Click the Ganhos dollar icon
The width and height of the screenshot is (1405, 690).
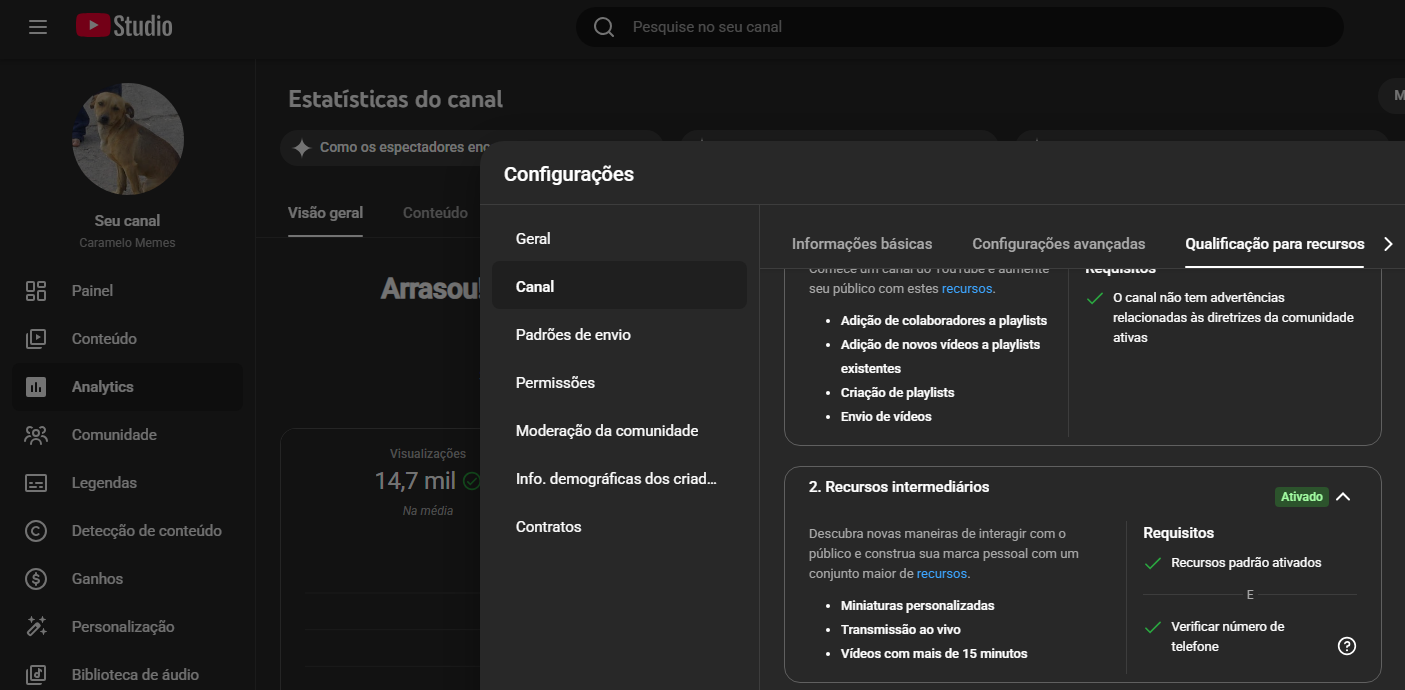point(36,579)
